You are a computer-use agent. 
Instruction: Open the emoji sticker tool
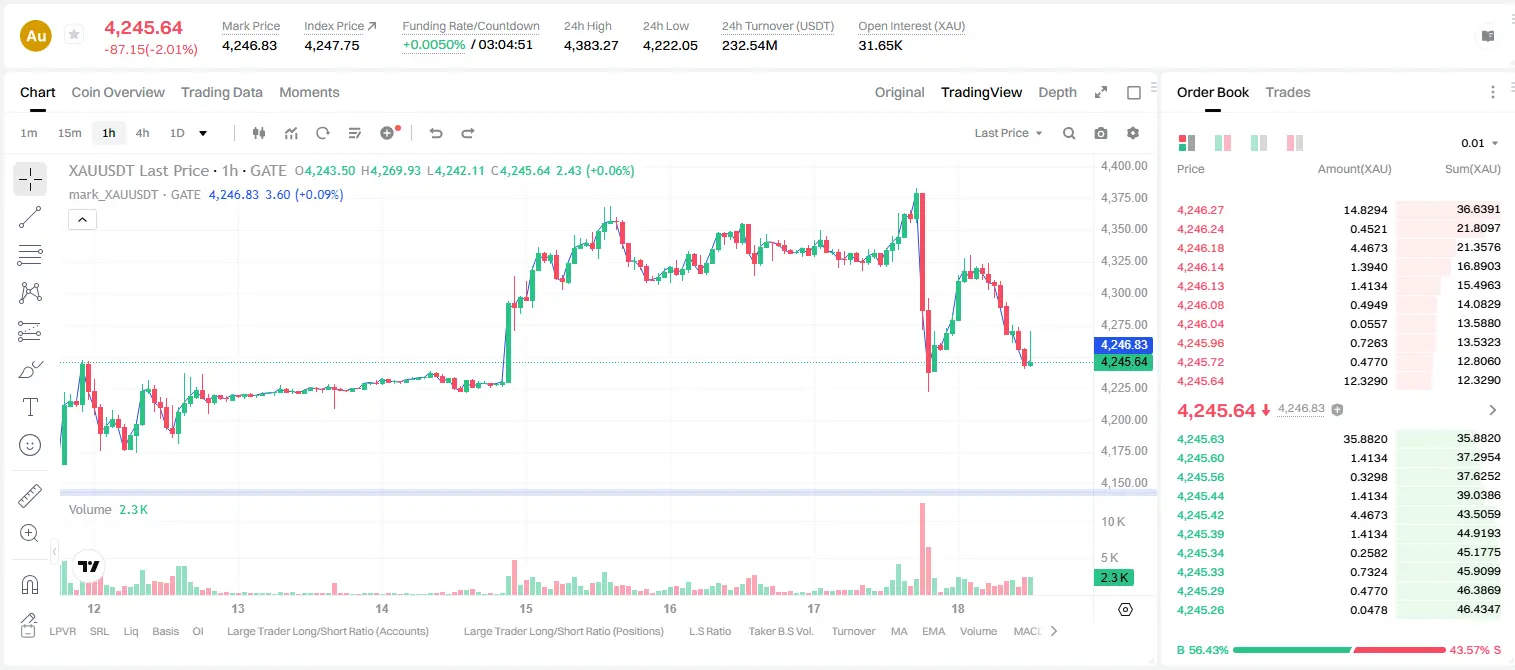pyautogui.click(x=30, y=445)
